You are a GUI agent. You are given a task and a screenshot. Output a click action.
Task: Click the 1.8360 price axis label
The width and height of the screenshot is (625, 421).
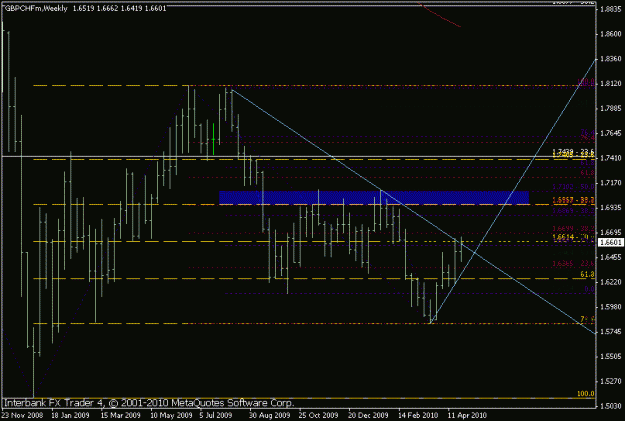[x=611, y=59]
